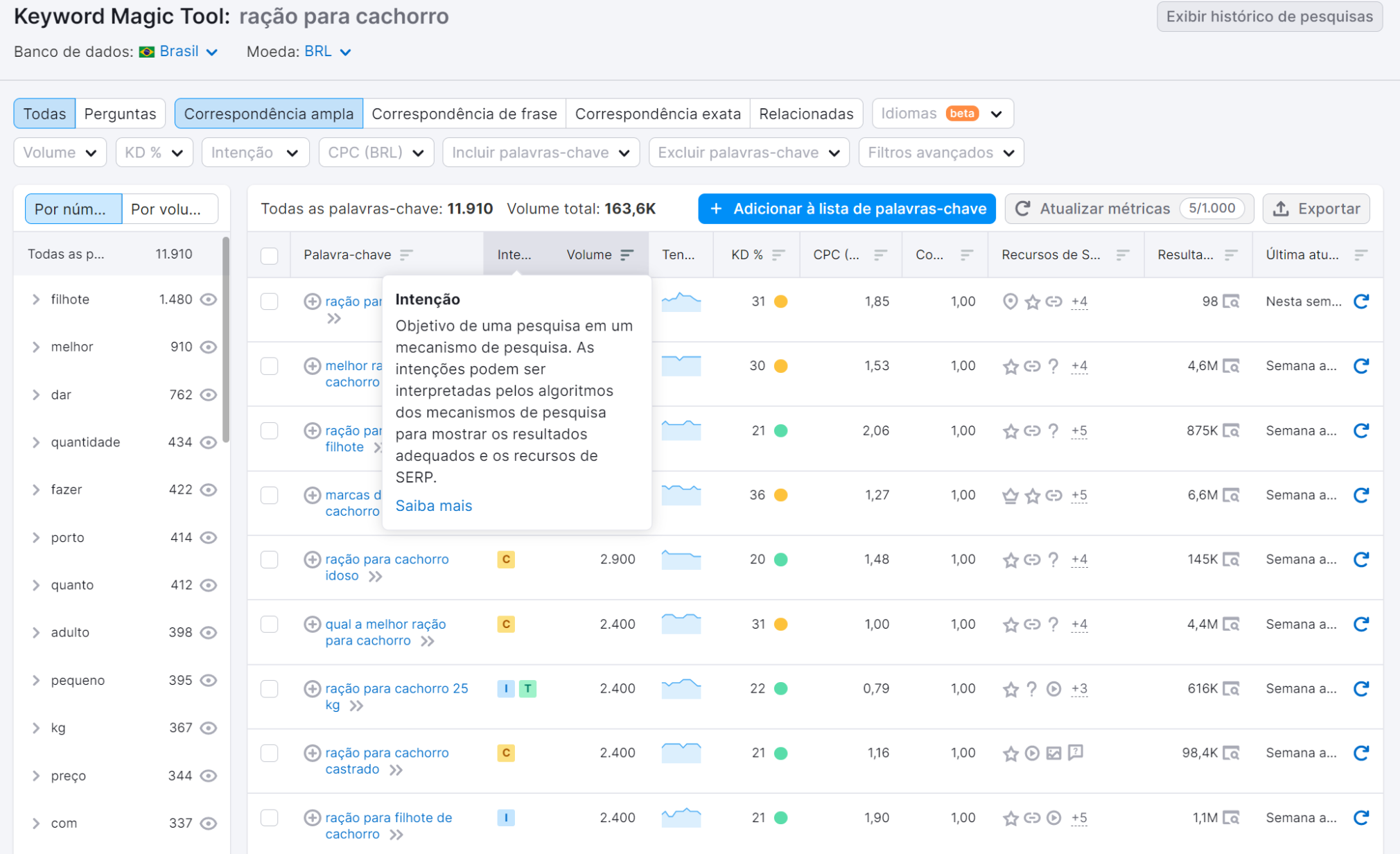
Task: Open the Moeda BRL currency dropdown
Action: click(327, 51)
